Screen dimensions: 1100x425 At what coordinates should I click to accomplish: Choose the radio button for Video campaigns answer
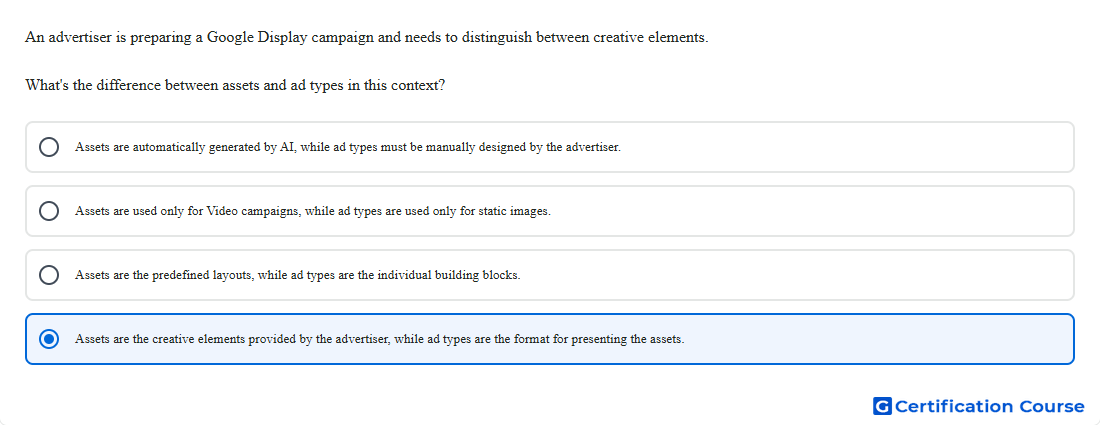point(49,211)
